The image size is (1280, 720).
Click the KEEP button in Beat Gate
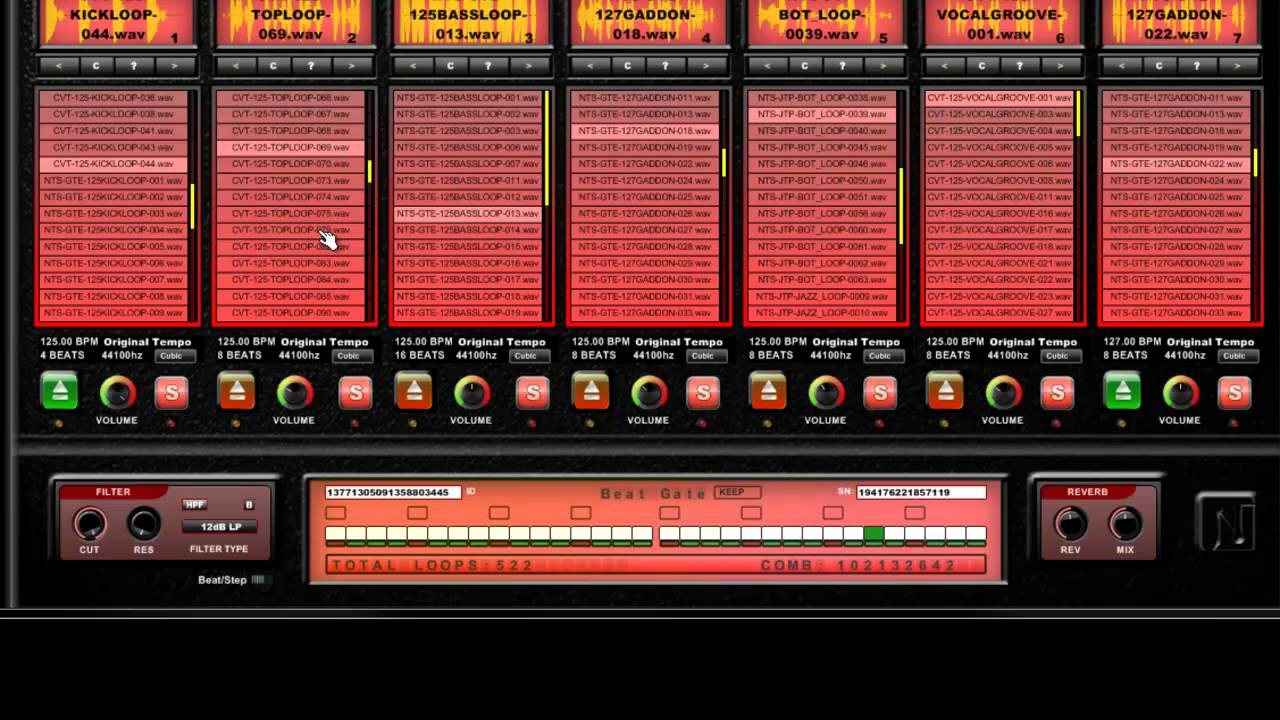click(738, 492)
